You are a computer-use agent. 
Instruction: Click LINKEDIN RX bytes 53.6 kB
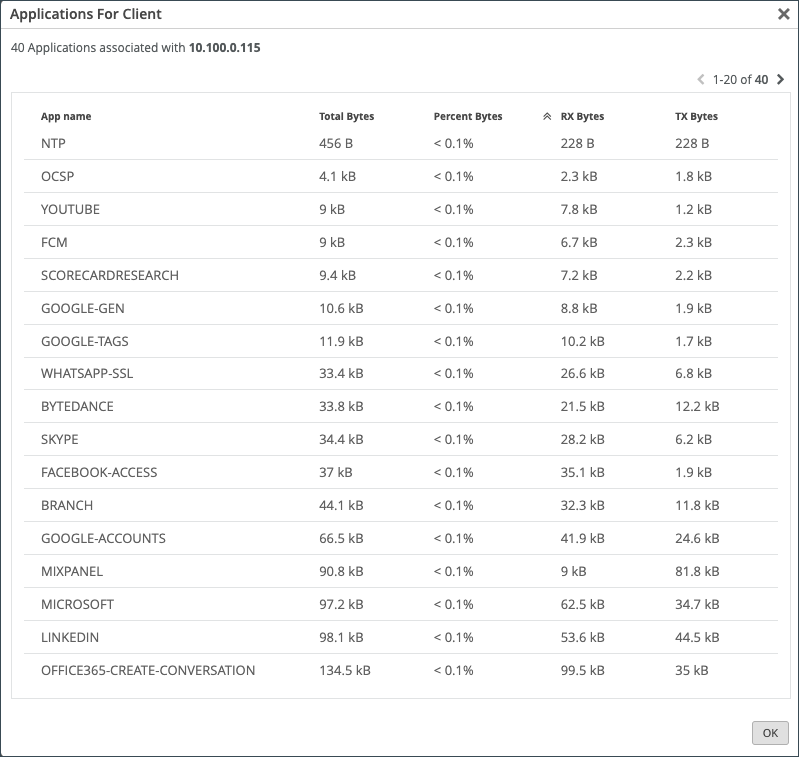(582, 637)
